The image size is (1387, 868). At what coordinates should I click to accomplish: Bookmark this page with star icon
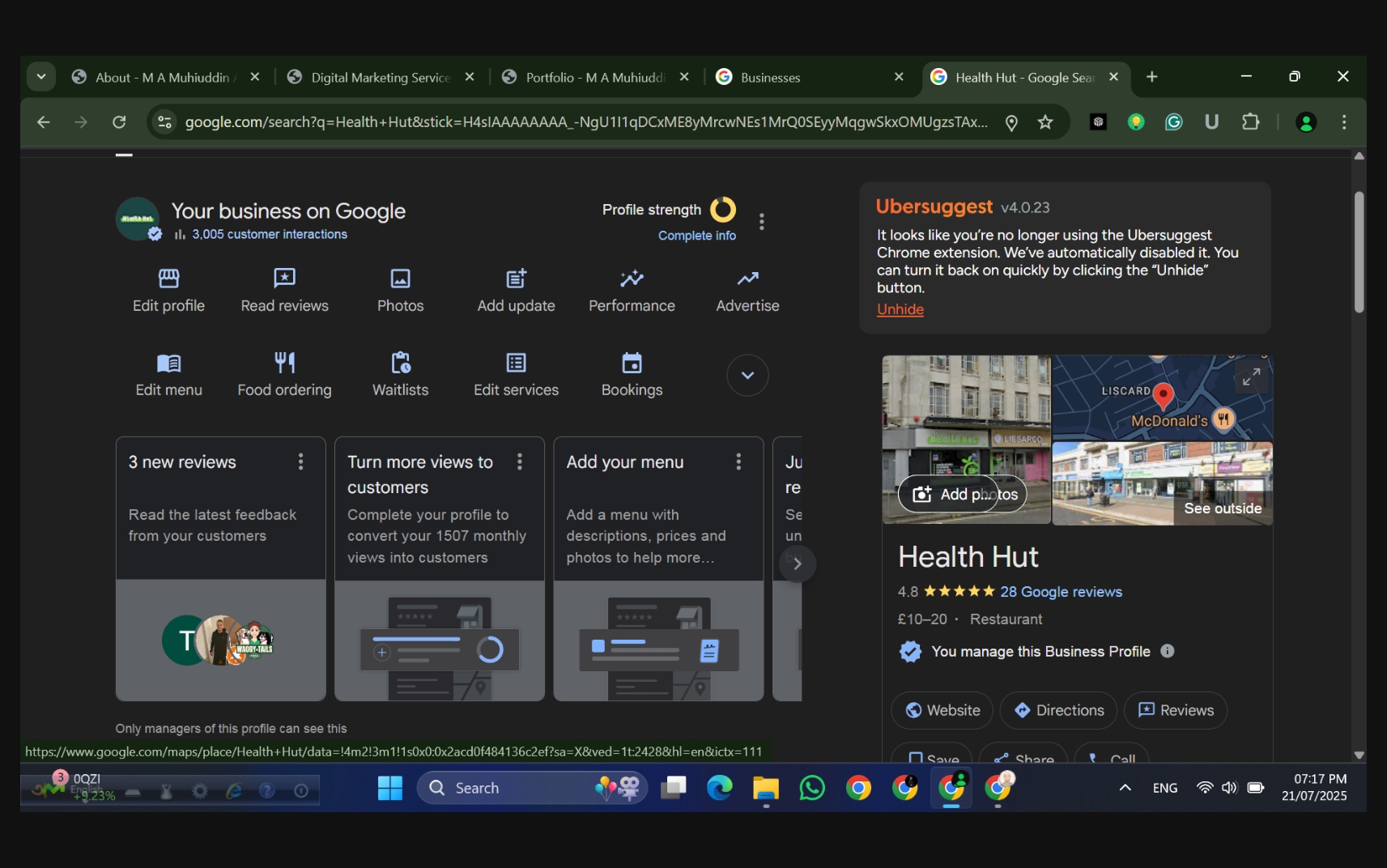click(x=1045, y=122)
